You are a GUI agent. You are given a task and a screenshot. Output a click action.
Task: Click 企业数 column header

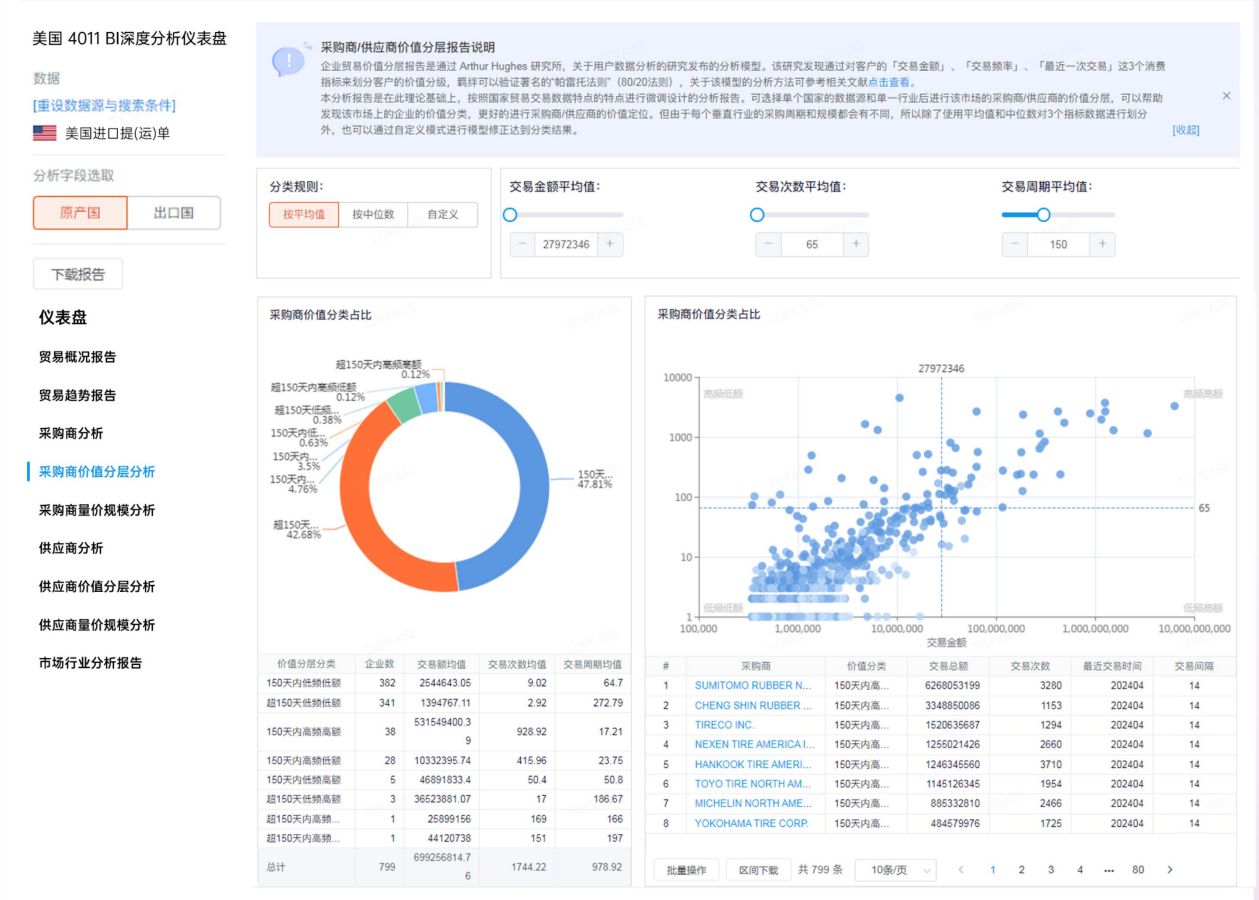point(379,664)
